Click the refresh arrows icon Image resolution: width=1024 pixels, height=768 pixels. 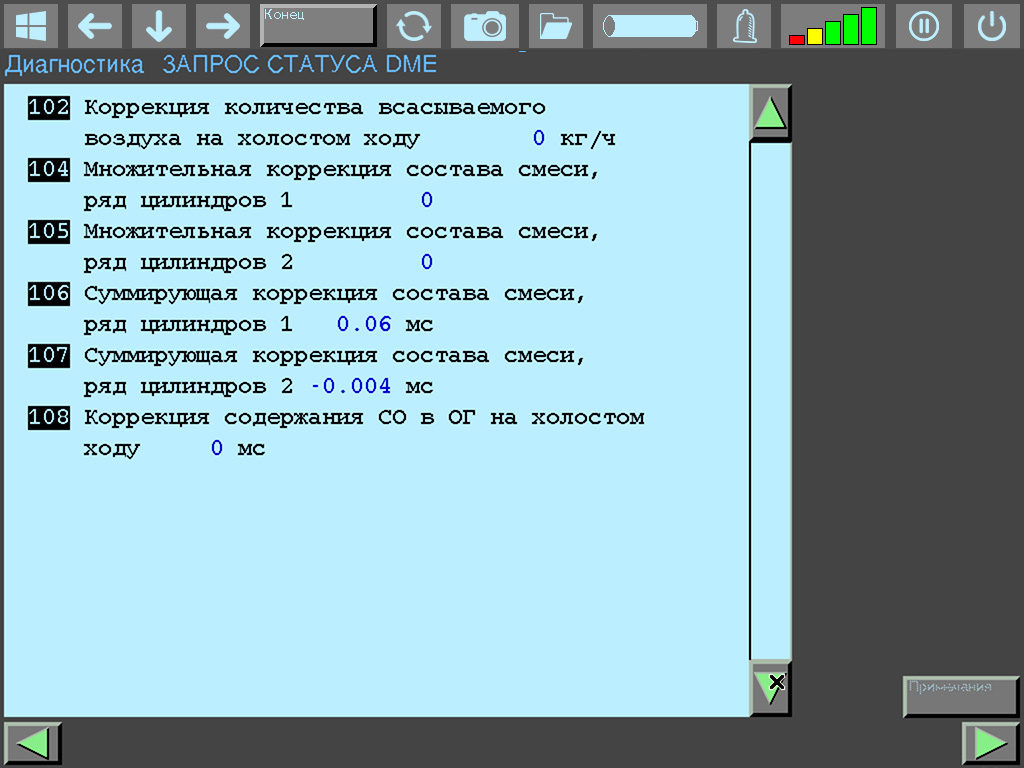[413, 26]
